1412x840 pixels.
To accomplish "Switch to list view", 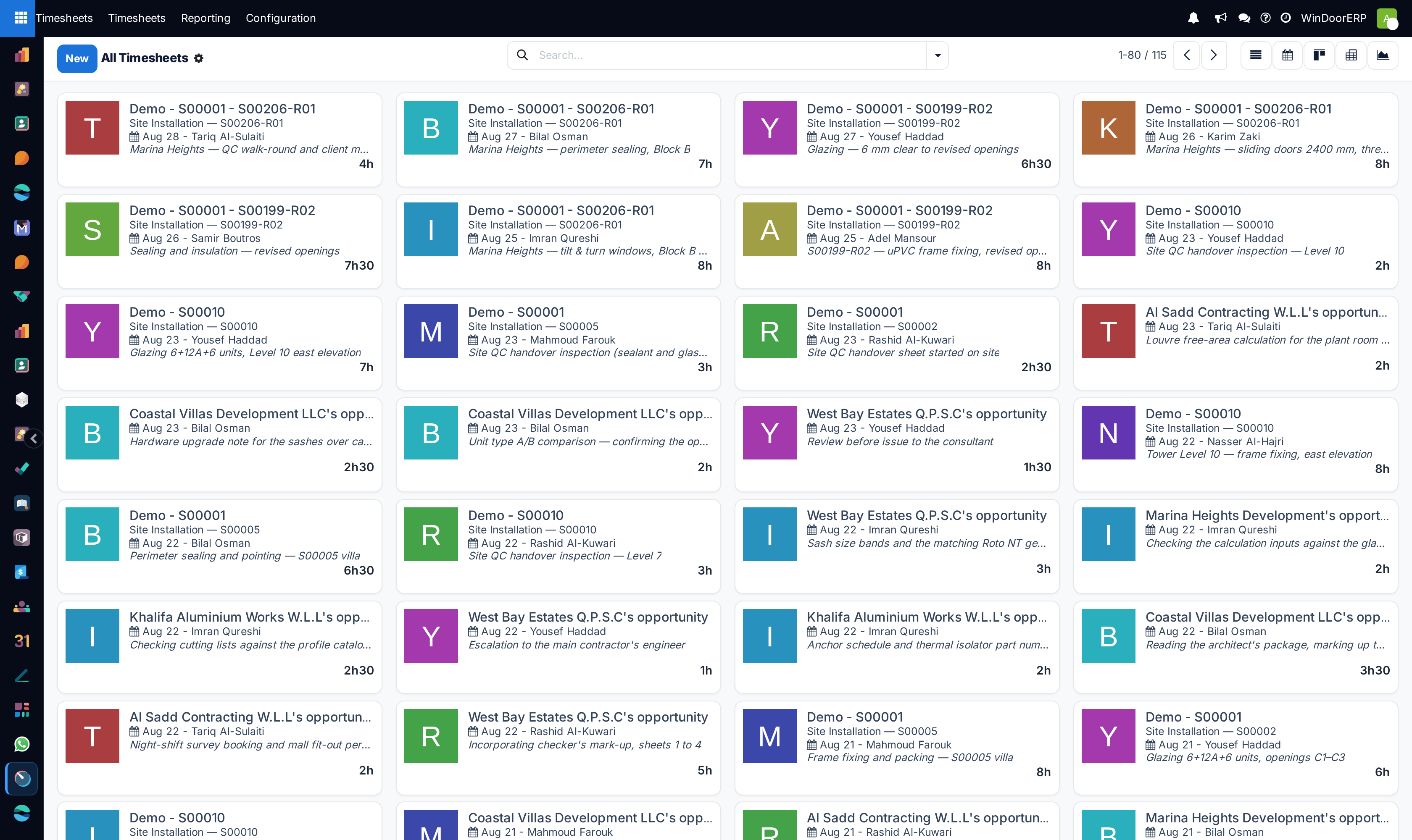I will 1256,55.
